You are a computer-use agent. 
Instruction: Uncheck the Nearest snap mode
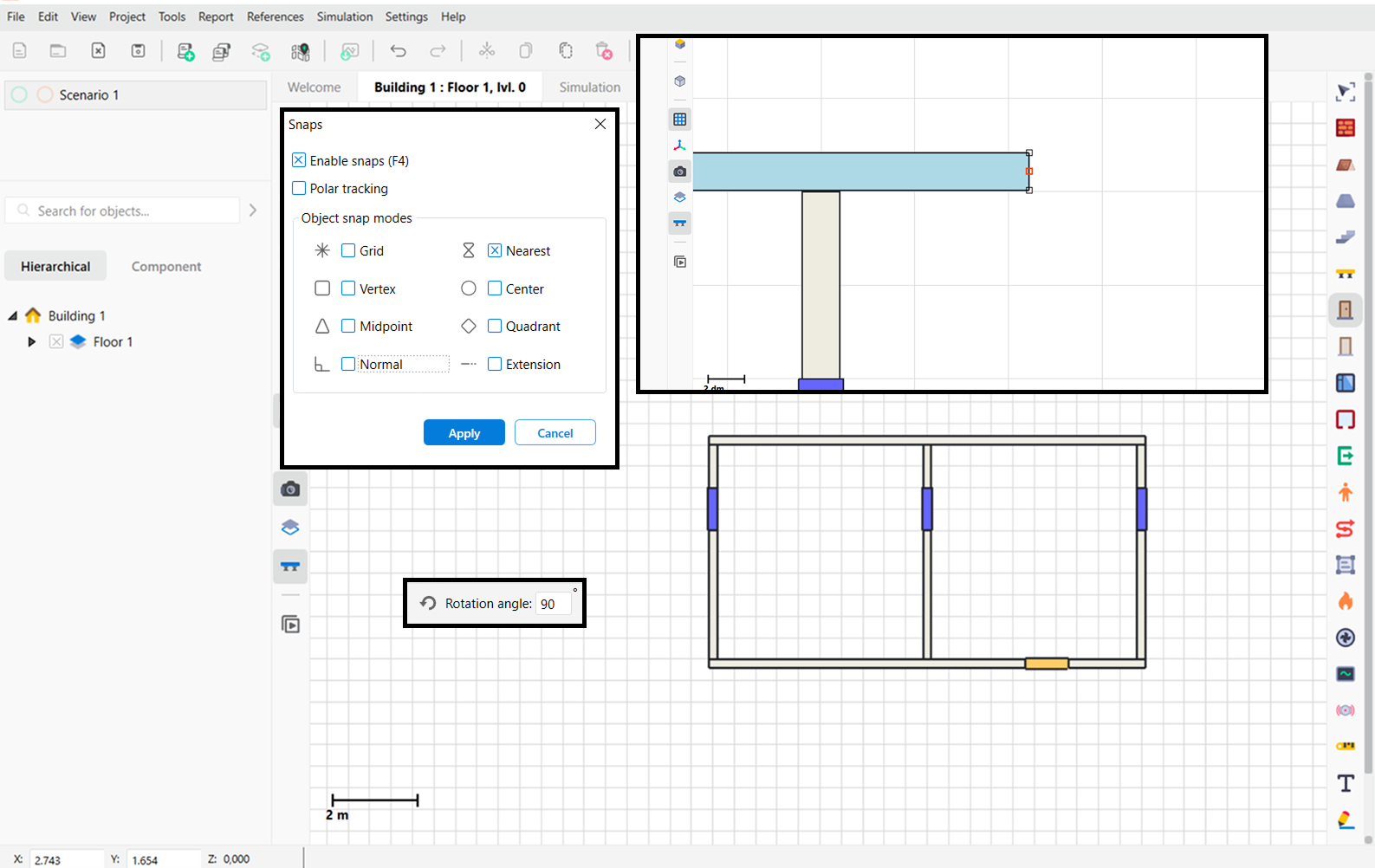[495, 250]
